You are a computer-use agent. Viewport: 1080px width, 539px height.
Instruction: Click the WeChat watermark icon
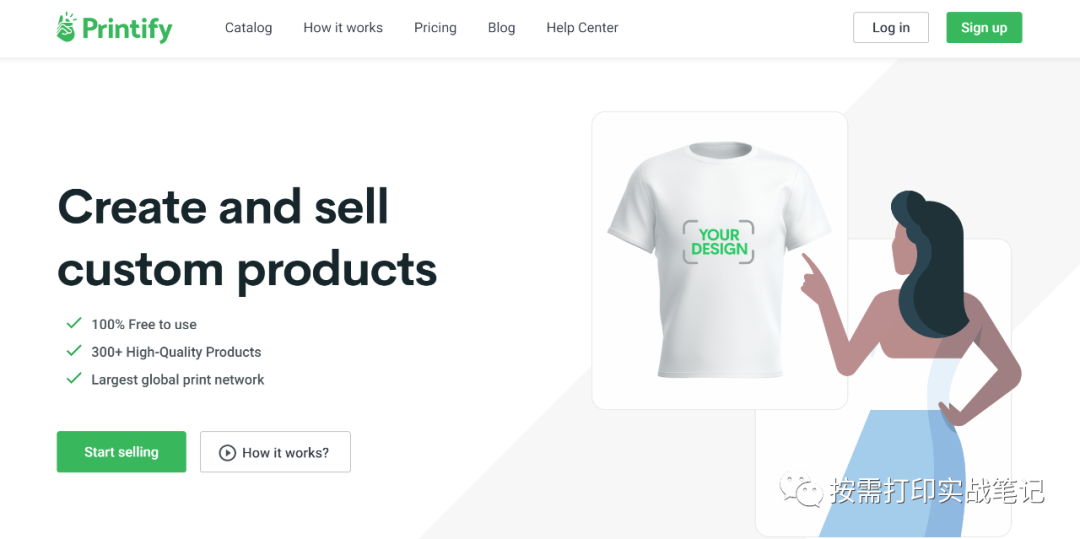point(801,489)
